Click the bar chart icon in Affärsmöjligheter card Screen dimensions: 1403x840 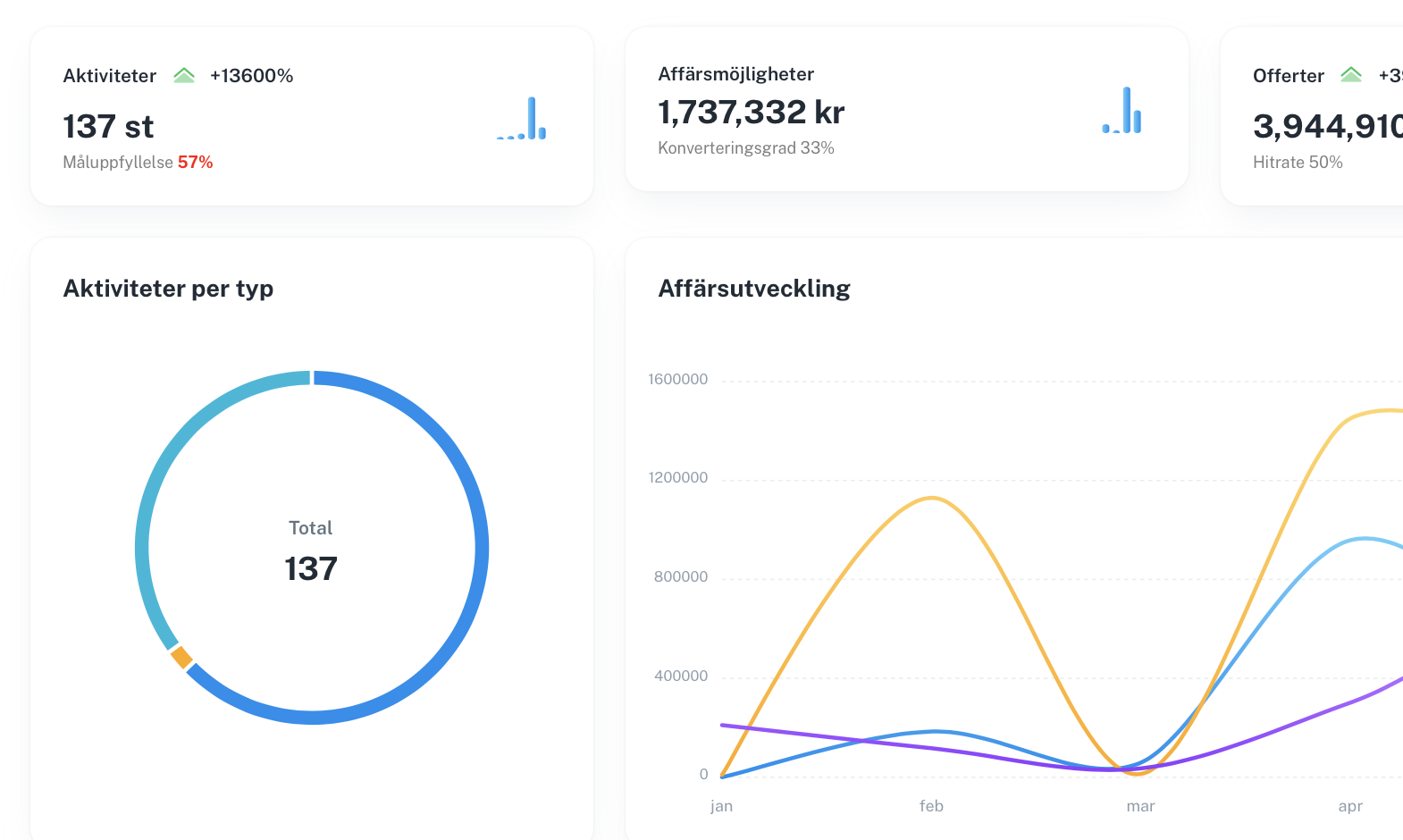click(x=1122, y=110)
